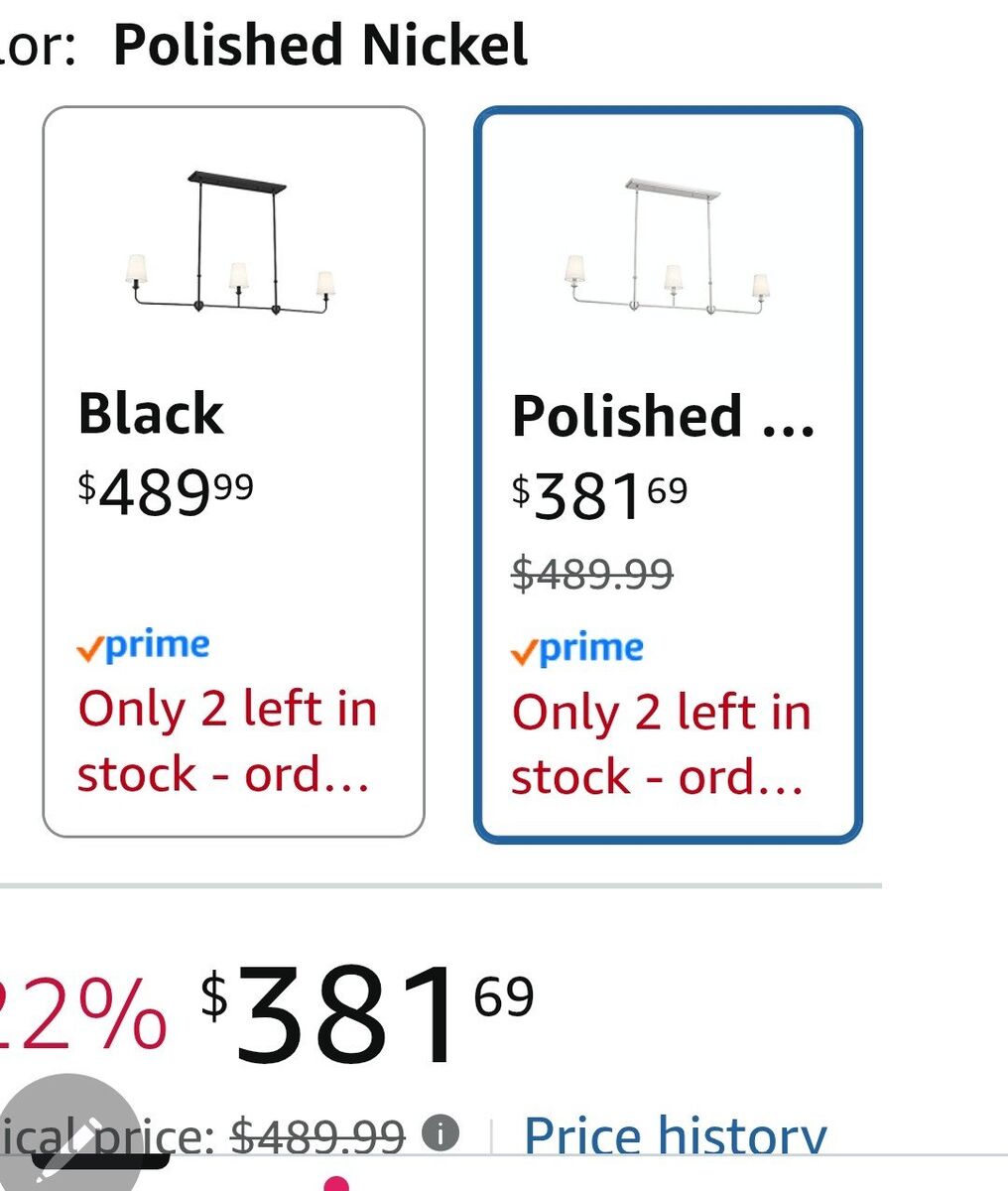Click the Prime logo in Black card
Viewport: 1008px width, 1191px height.
pos(143,646)
